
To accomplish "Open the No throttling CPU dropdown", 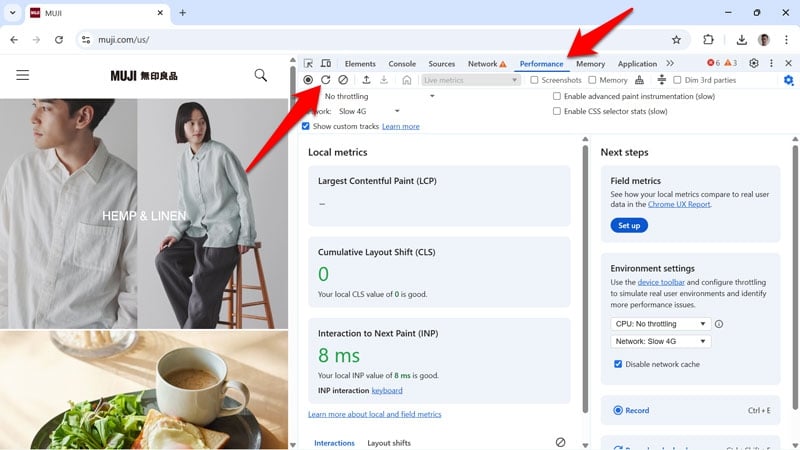I will click(380, 96).
